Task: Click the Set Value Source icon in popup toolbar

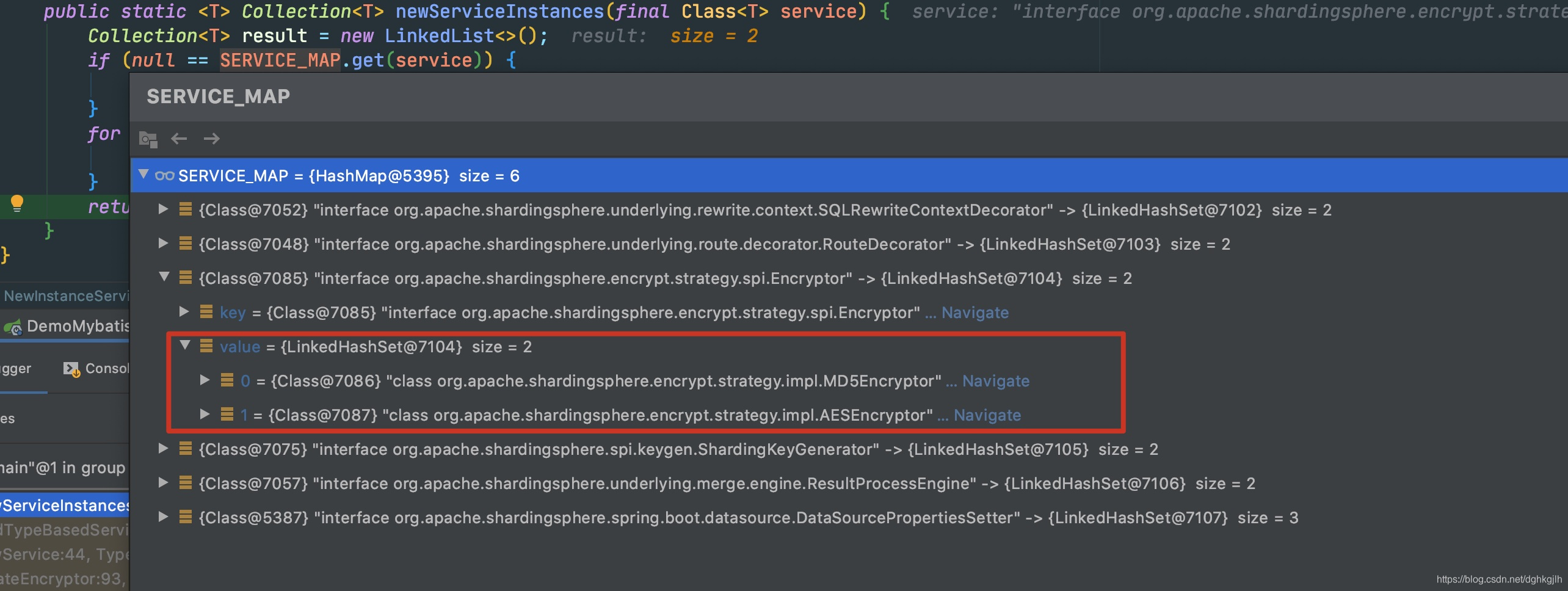Action: 148,139
